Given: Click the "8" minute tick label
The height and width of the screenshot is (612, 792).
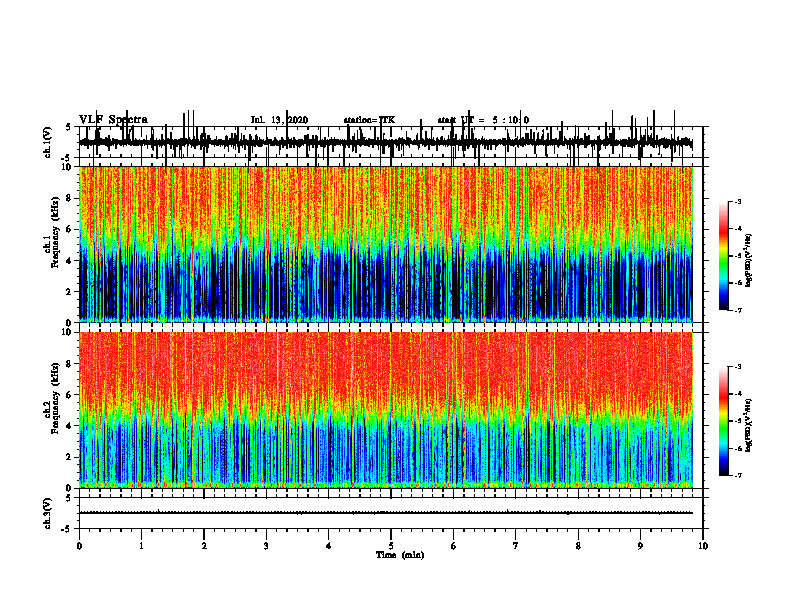Looking at the screenshot, I should pos(578,546).
